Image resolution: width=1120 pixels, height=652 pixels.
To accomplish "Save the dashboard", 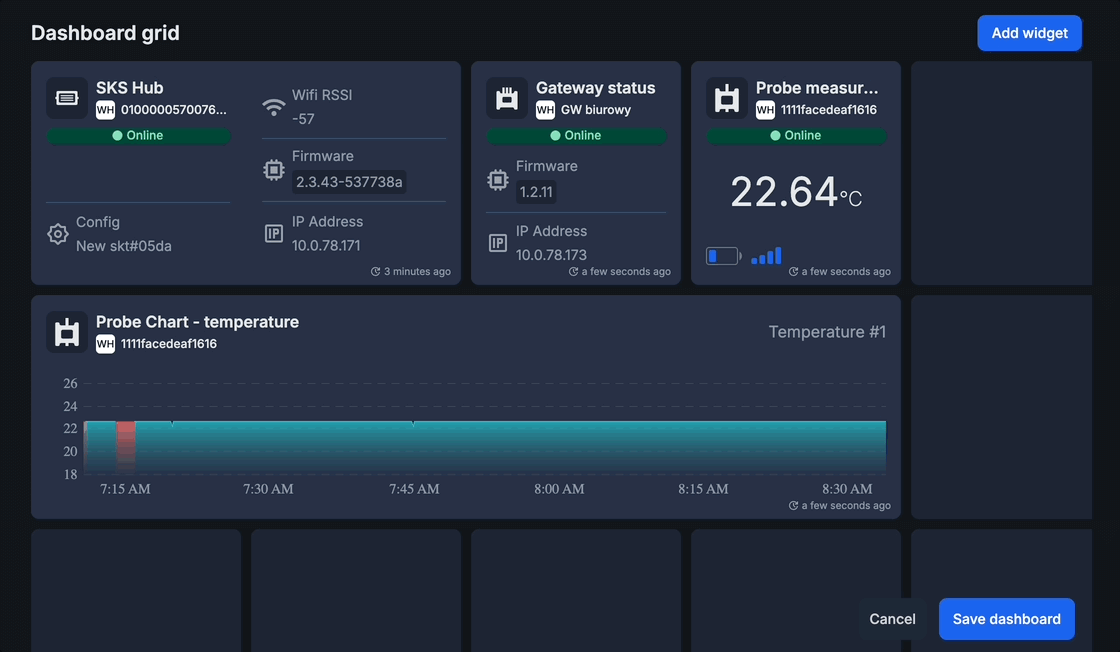I will [1006, 619].
